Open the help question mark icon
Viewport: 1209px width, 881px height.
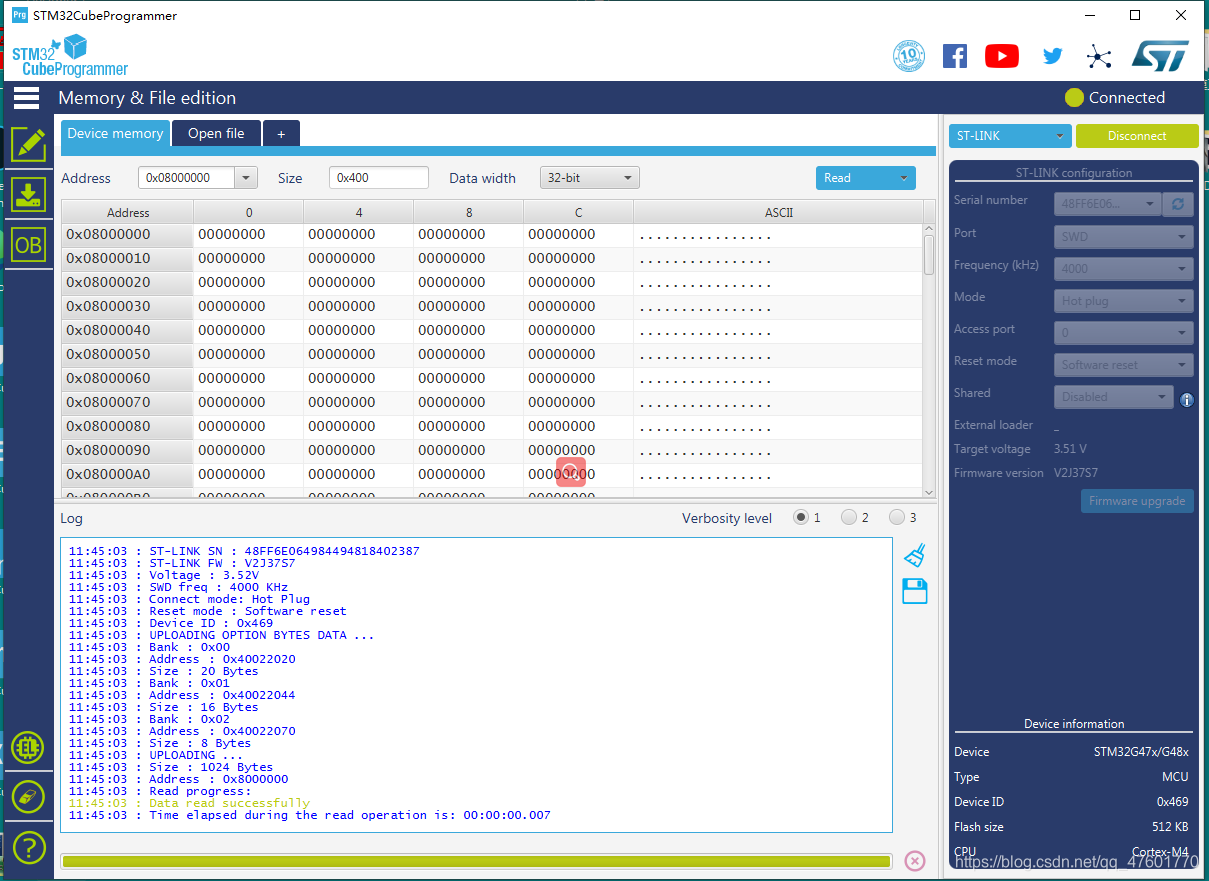coord(28,848)
